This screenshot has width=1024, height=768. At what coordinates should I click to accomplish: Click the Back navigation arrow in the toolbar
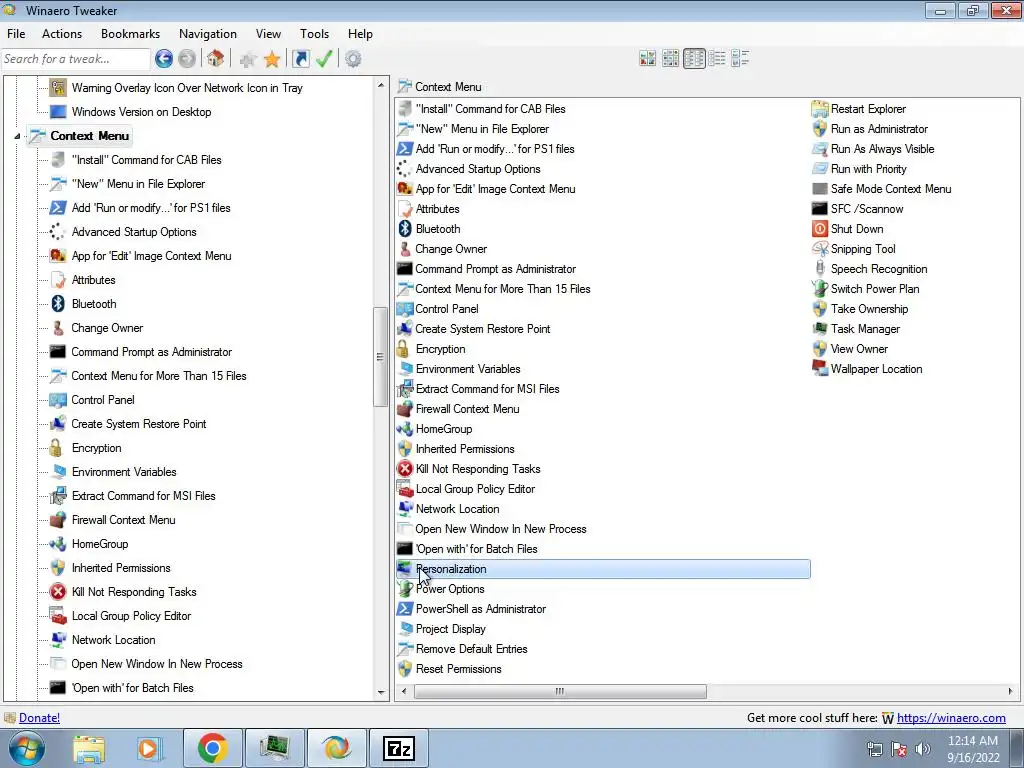pyautogui.click(x=164, y=59)
